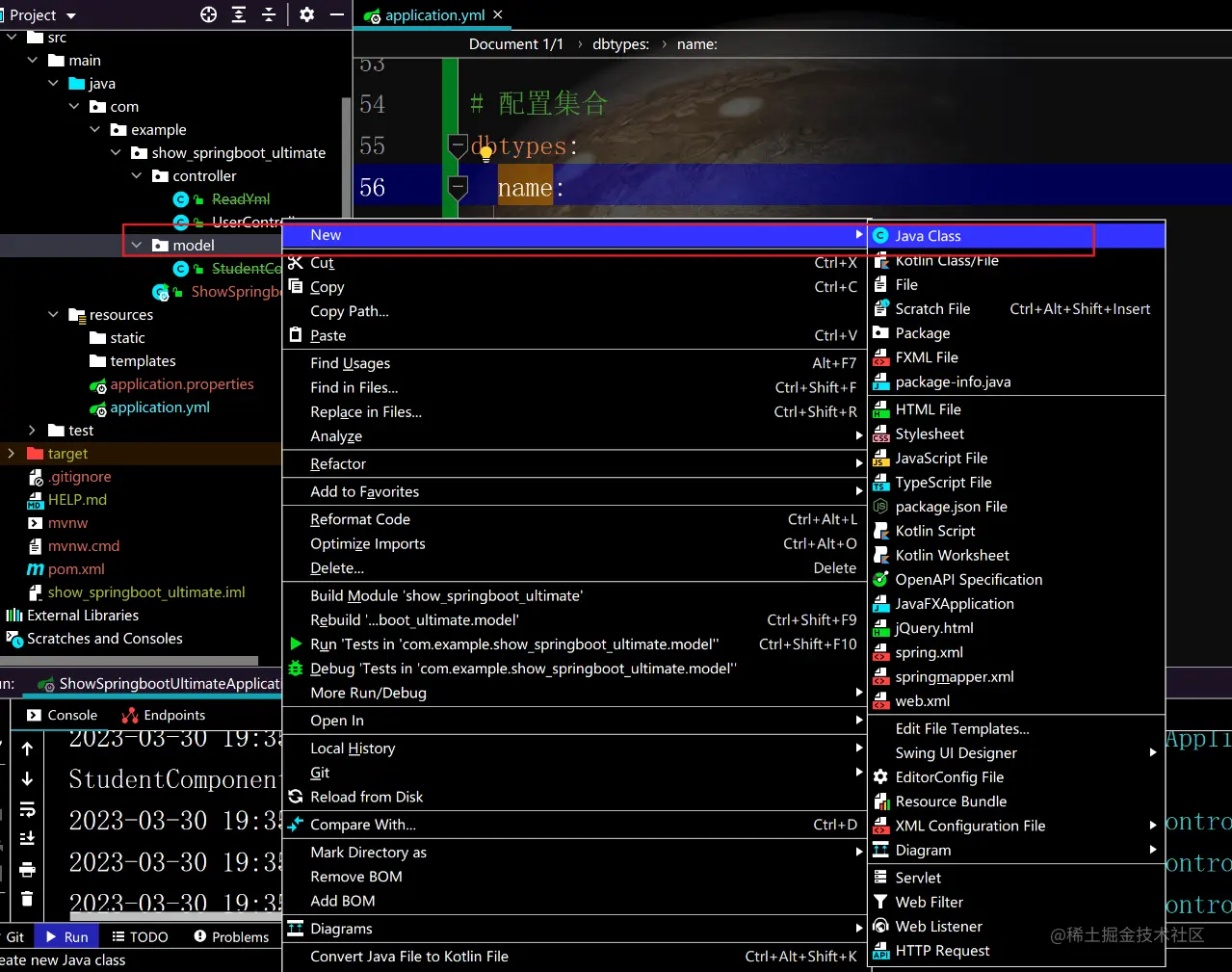
Task: Click the Project tree vertical scrollbar
Action: click(347, 158)
